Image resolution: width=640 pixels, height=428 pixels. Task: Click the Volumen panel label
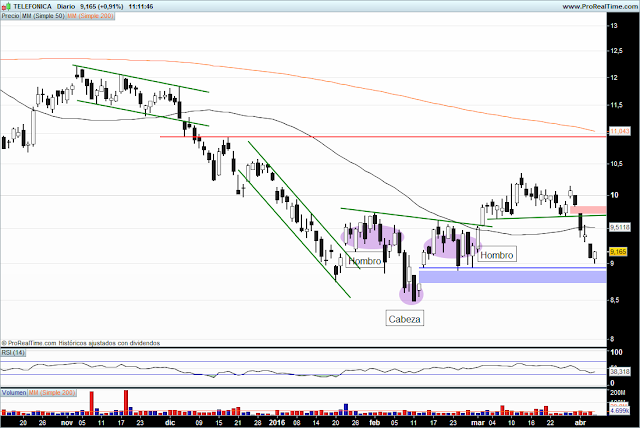14,393
